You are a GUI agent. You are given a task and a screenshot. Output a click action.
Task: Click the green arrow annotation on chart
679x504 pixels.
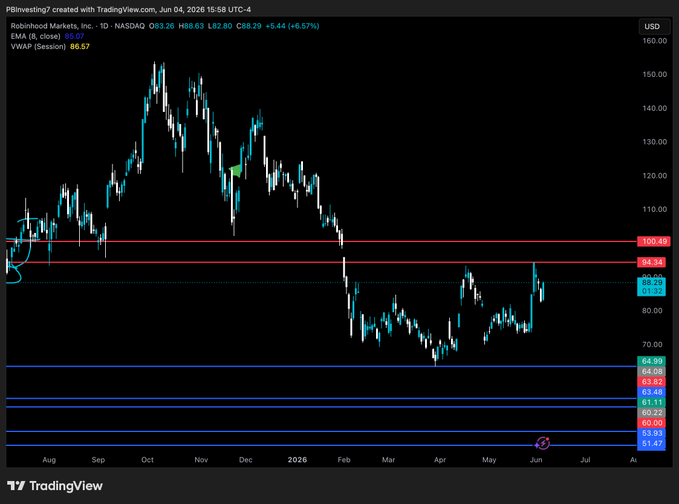pos(236,171)
